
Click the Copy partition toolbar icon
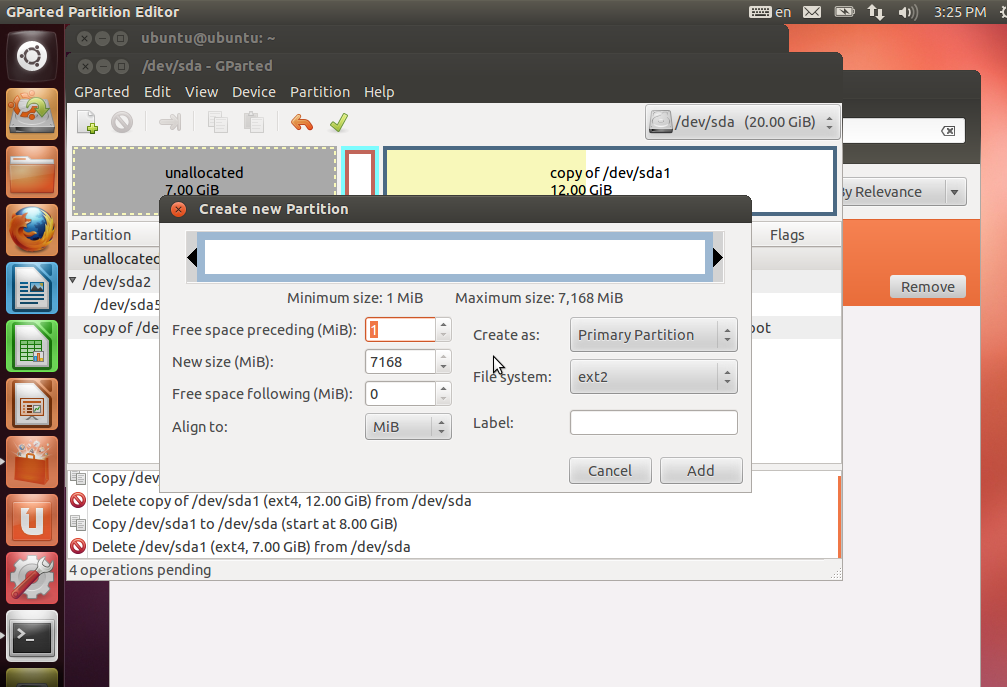219,121
